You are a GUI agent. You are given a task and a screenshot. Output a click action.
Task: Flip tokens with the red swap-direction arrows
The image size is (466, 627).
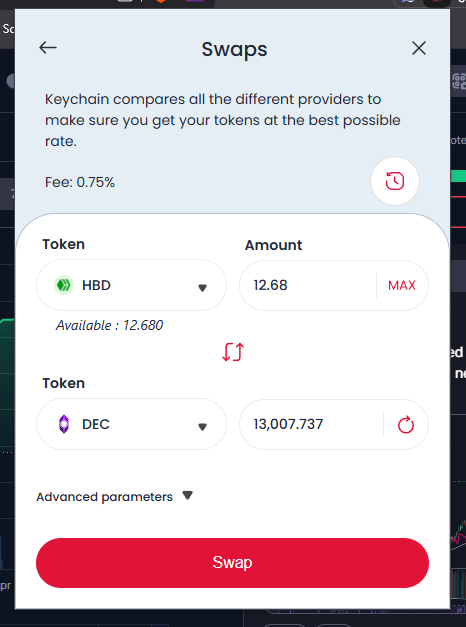(x=233, y=352)
